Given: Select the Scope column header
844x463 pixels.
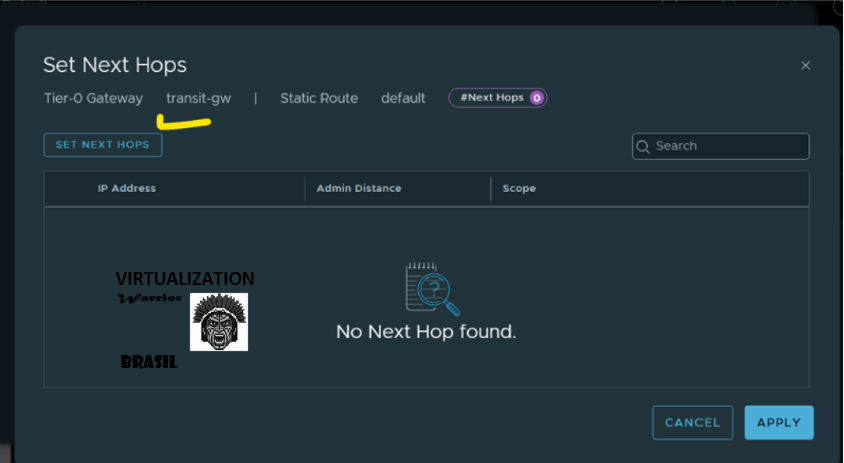Looking at the screenshot, I should 518,188.
